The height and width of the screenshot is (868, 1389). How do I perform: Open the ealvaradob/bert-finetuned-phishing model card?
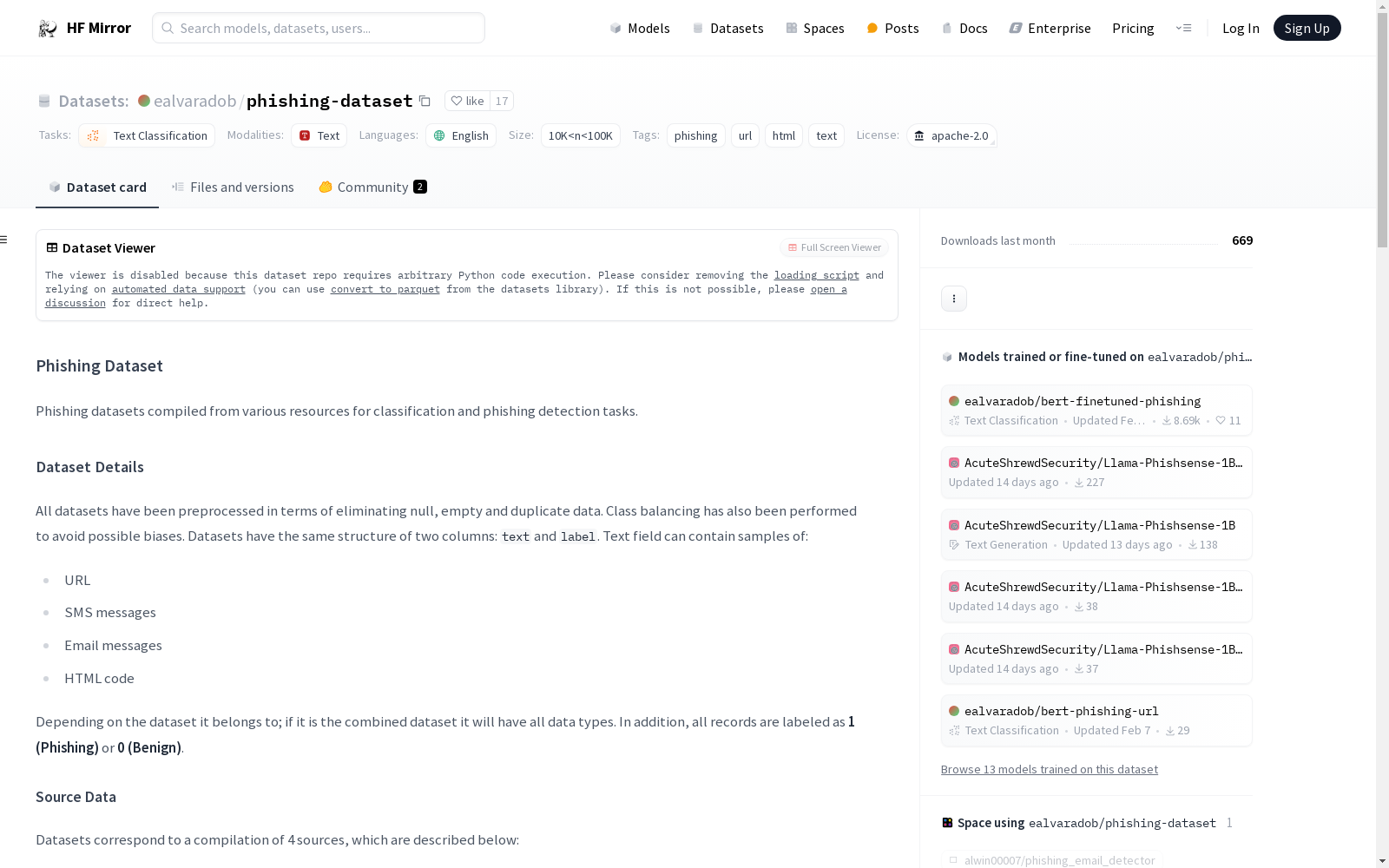coord(1096,410)
